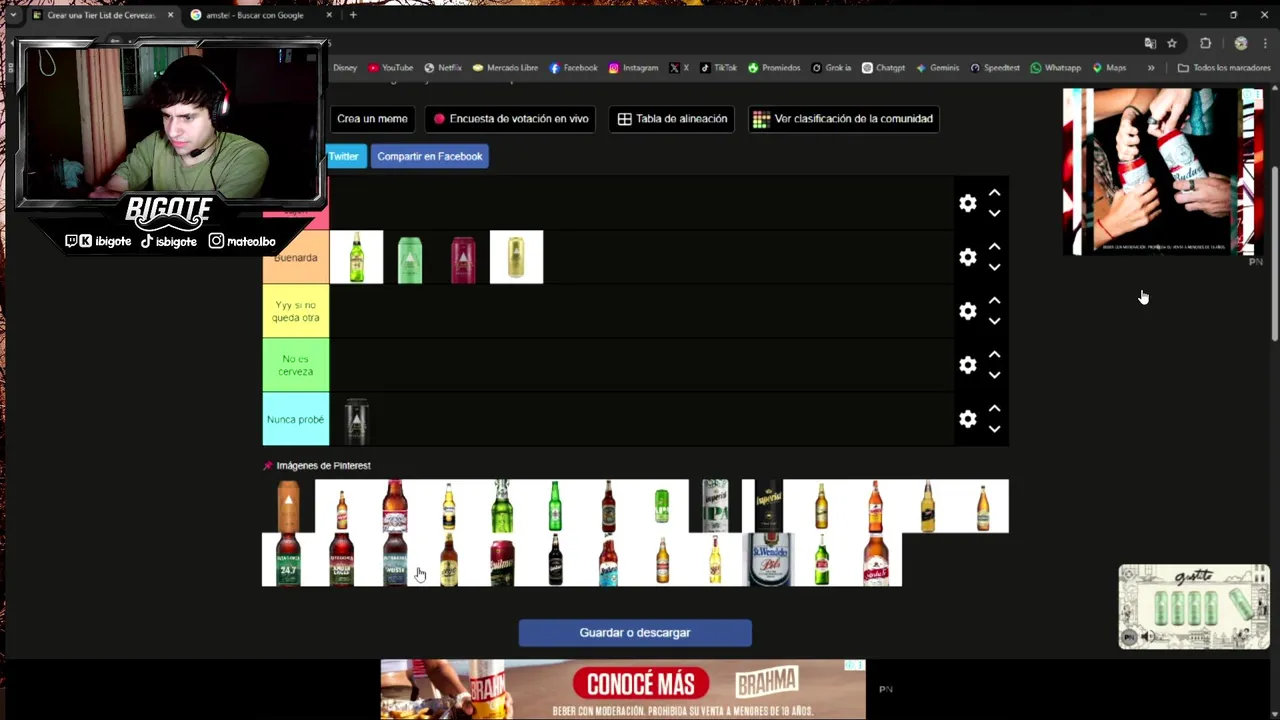1280x720 pixels.
Task: Open the Grok ia bookmark
Action: 831,68
